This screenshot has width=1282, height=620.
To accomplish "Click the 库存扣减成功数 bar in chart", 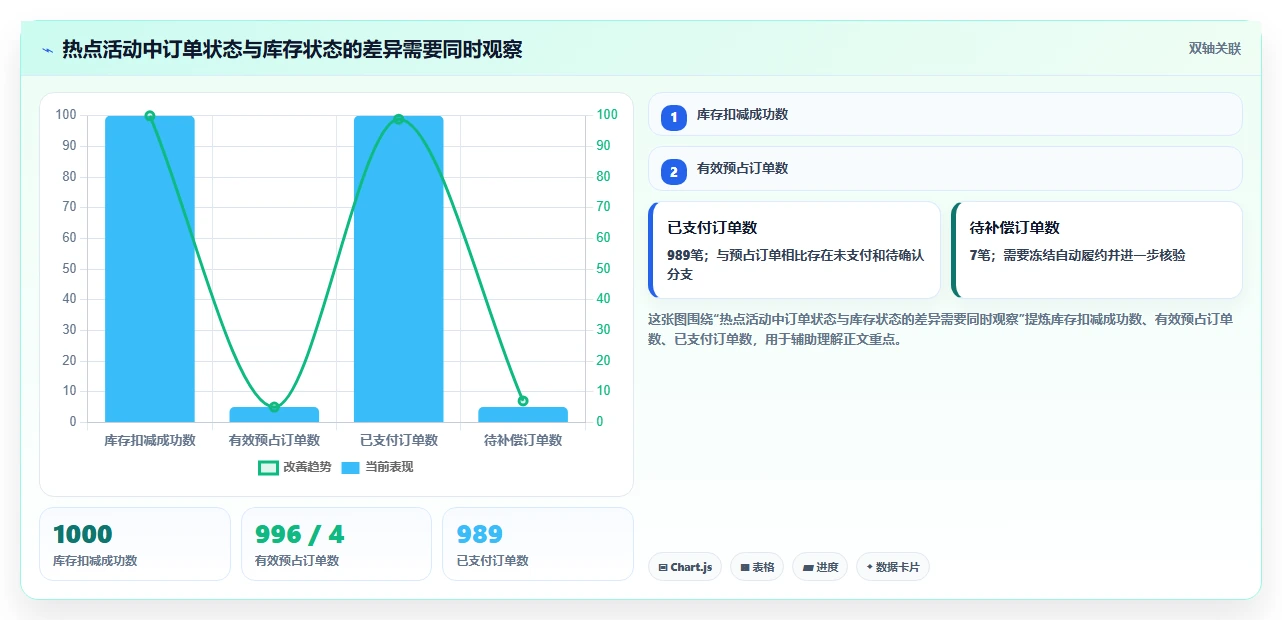I will (x=150, y=269).
